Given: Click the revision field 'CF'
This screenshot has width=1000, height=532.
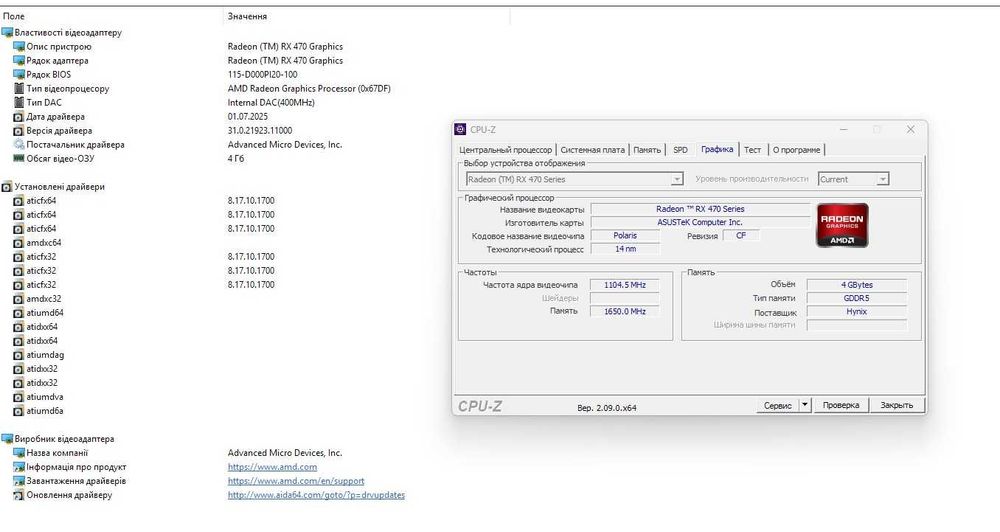Looking at the screenshot, I should pyautogui.click(x=740, y=235).
